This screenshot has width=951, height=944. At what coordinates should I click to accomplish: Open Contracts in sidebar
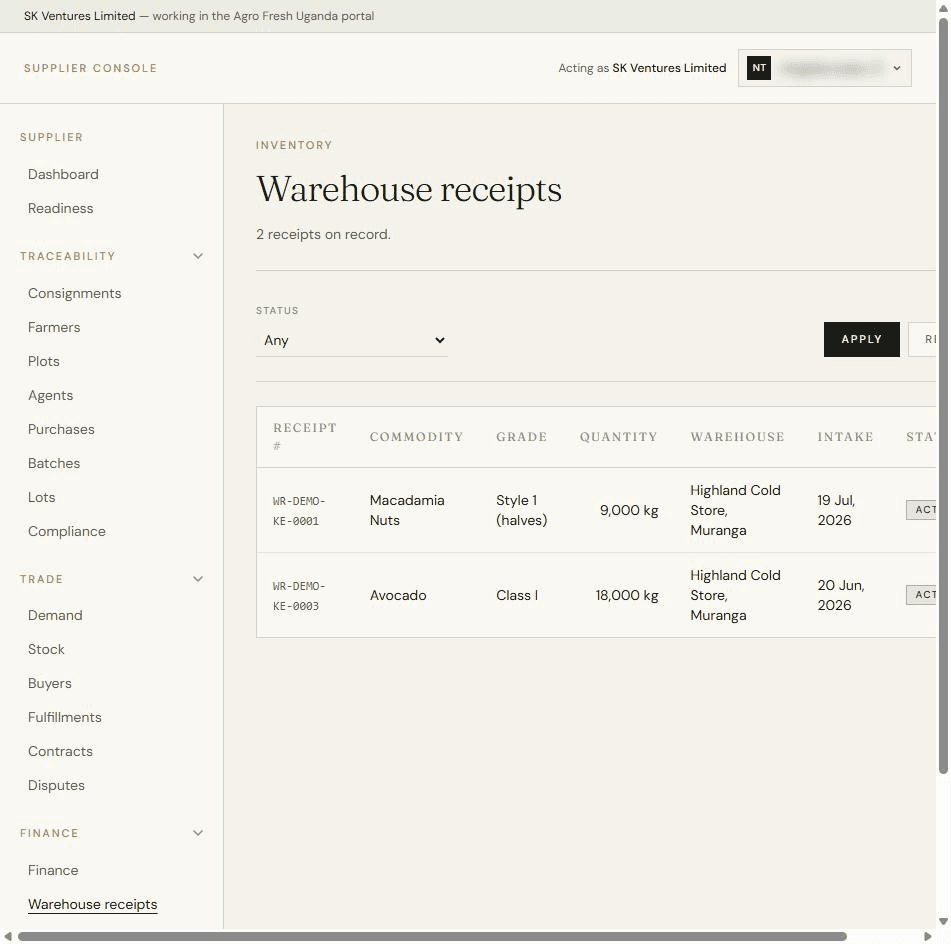point(60,751)
